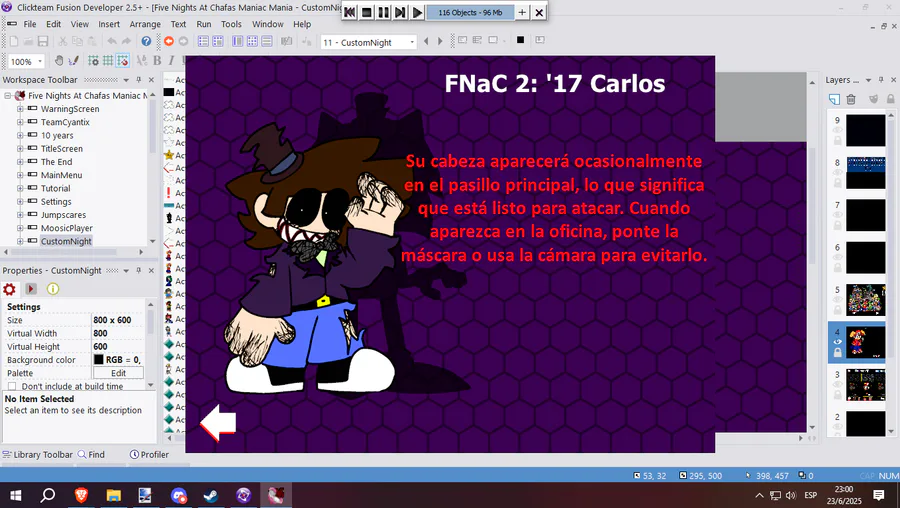Toggle the lock of layer 4

coord(837,352)
